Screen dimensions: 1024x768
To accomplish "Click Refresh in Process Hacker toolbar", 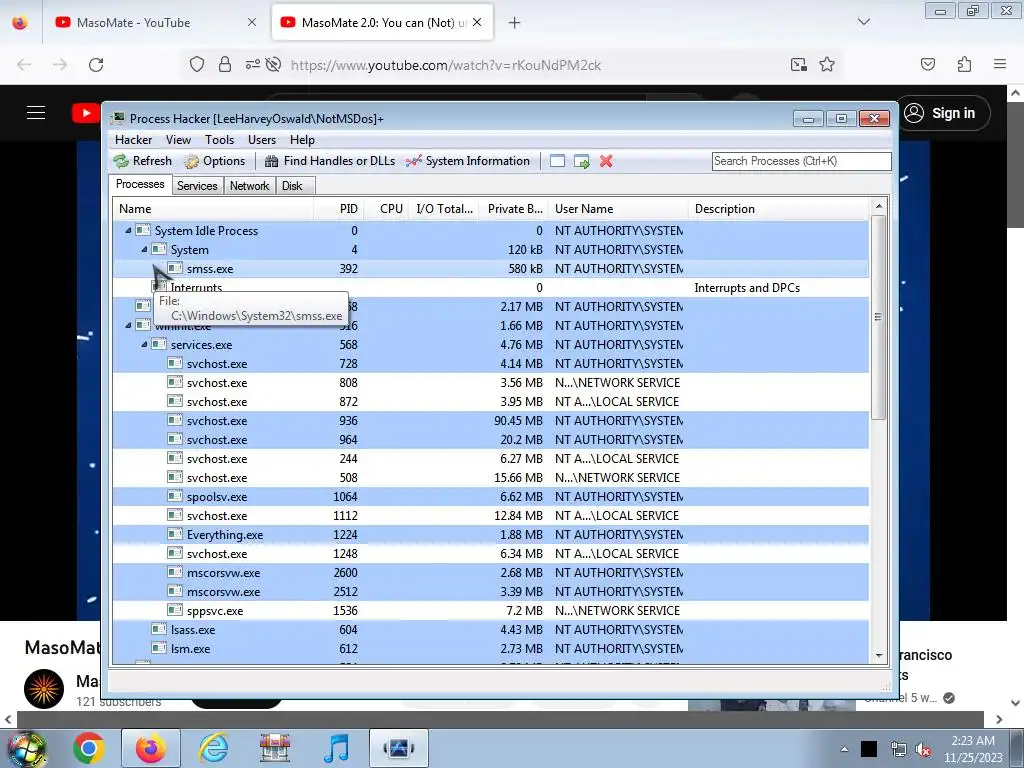I will point(143,161).
